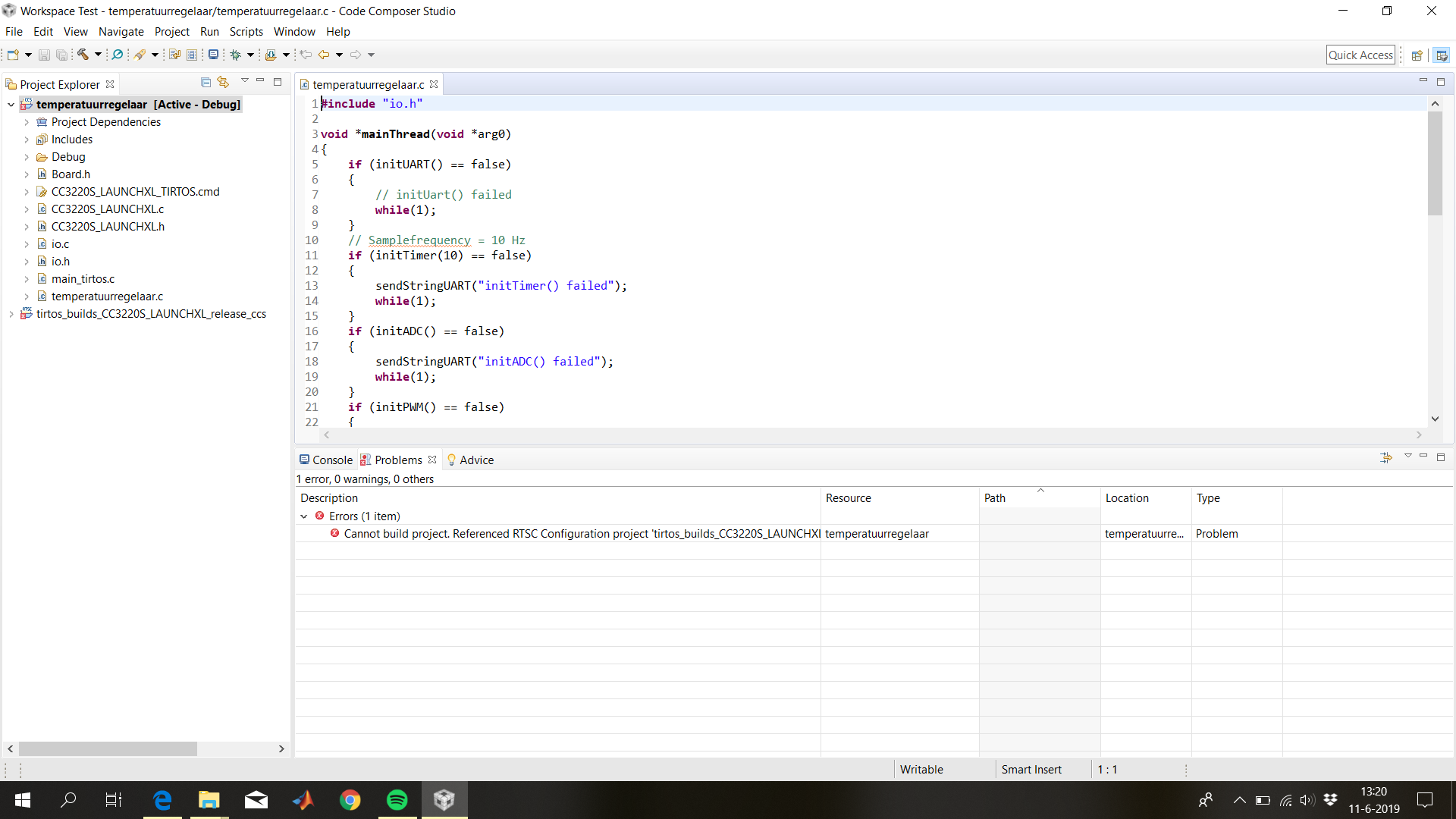Viewport: 1456px width, 819px height.
Task: Select main_tirtos.c in the project tree
Action: pyautogui.click(x=83, y=279)
